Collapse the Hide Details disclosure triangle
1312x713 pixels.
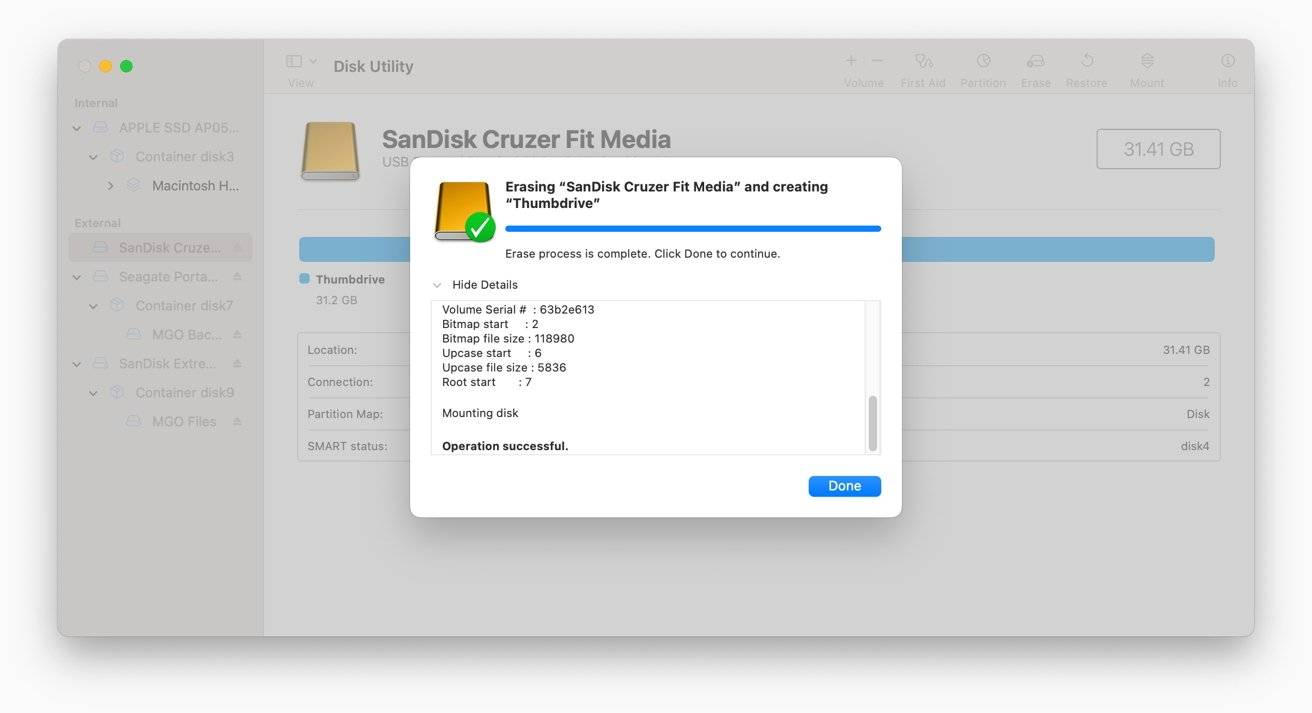(436, 284)
